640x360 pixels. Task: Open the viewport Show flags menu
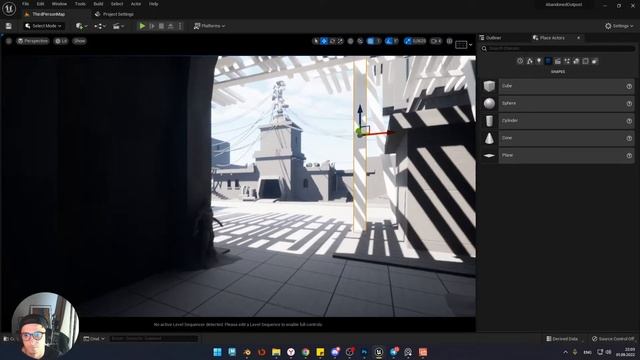point(80,41)
